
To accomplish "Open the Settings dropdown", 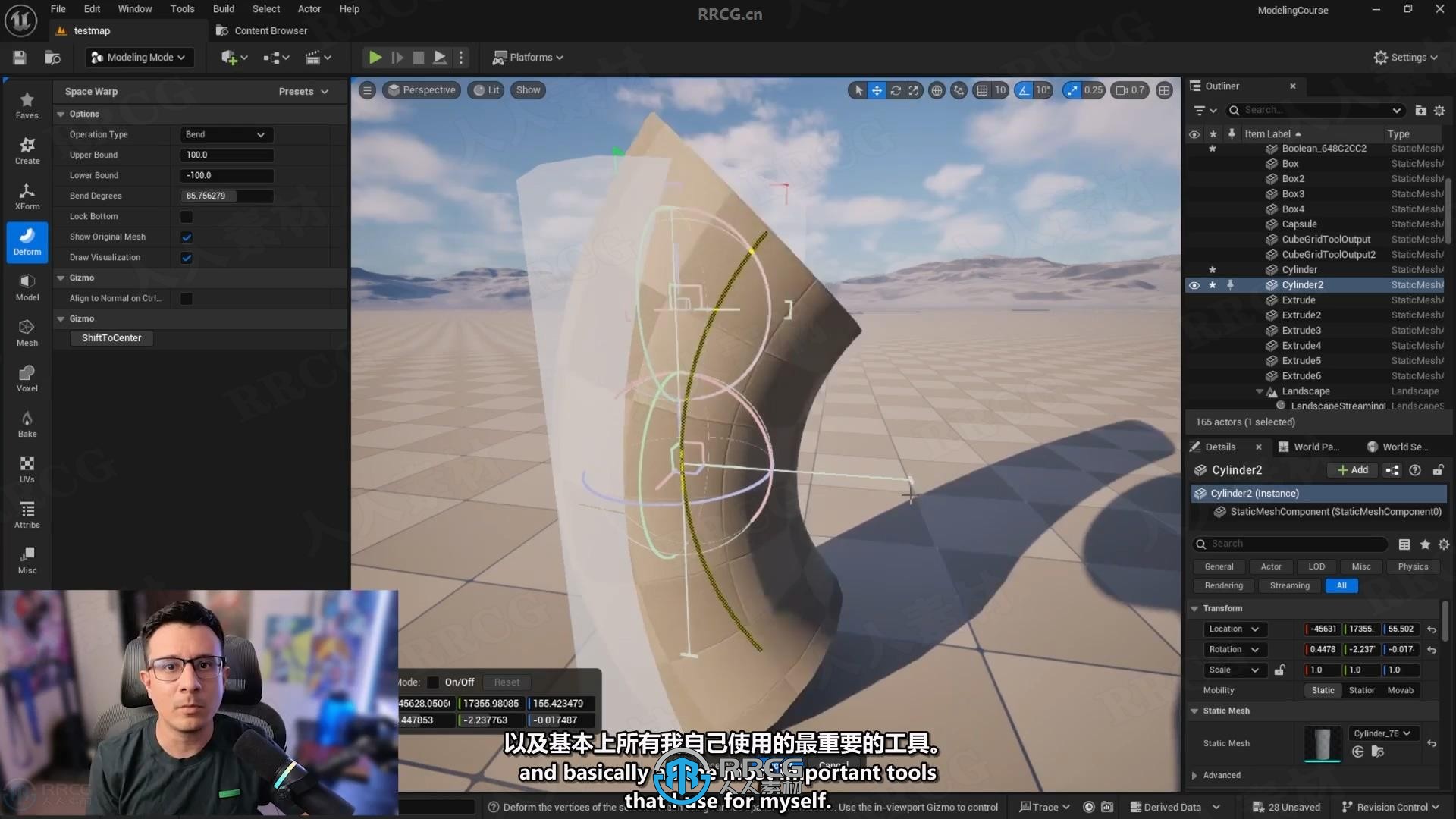I will pos(1405,58).
